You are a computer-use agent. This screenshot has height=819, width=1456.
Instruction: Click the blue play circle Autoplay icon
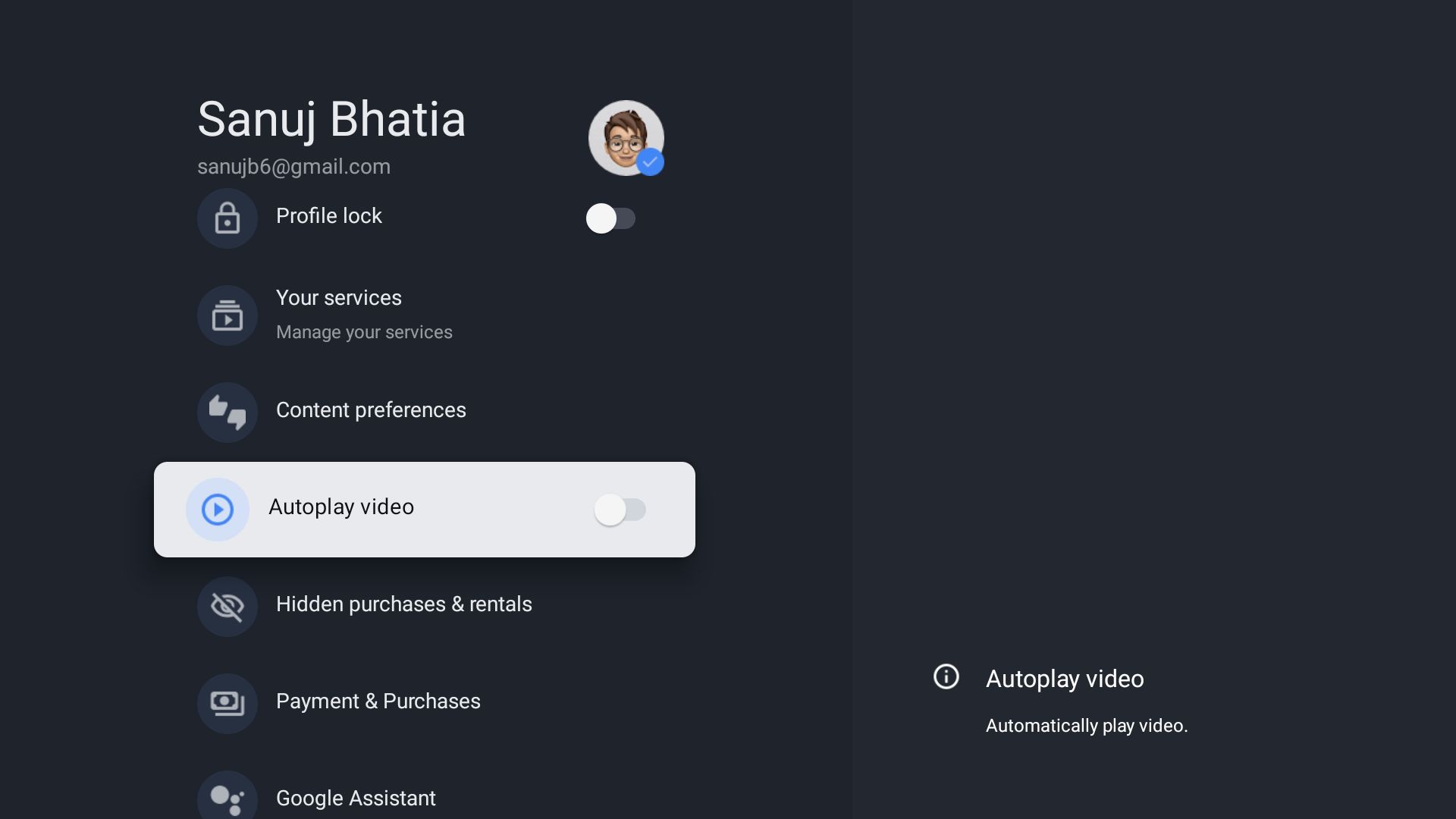(218, 510)
